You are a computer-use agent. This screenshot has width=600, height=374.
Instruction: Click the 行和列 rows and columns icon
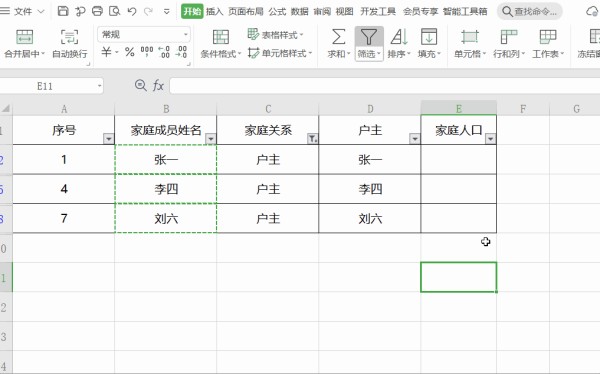509,37
